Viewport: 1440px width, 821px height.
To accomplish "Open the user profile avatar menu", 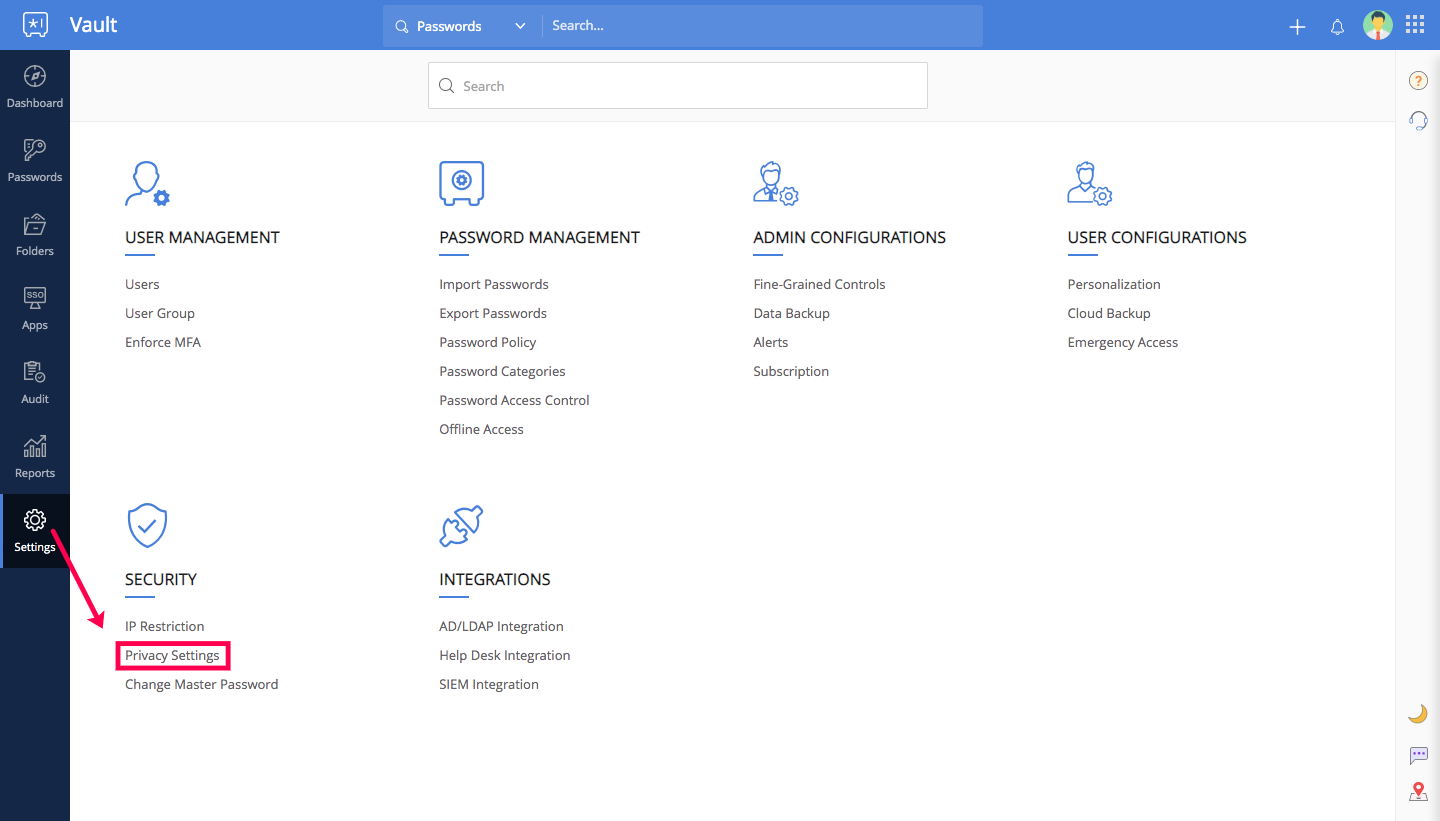I will [1377, 25].
